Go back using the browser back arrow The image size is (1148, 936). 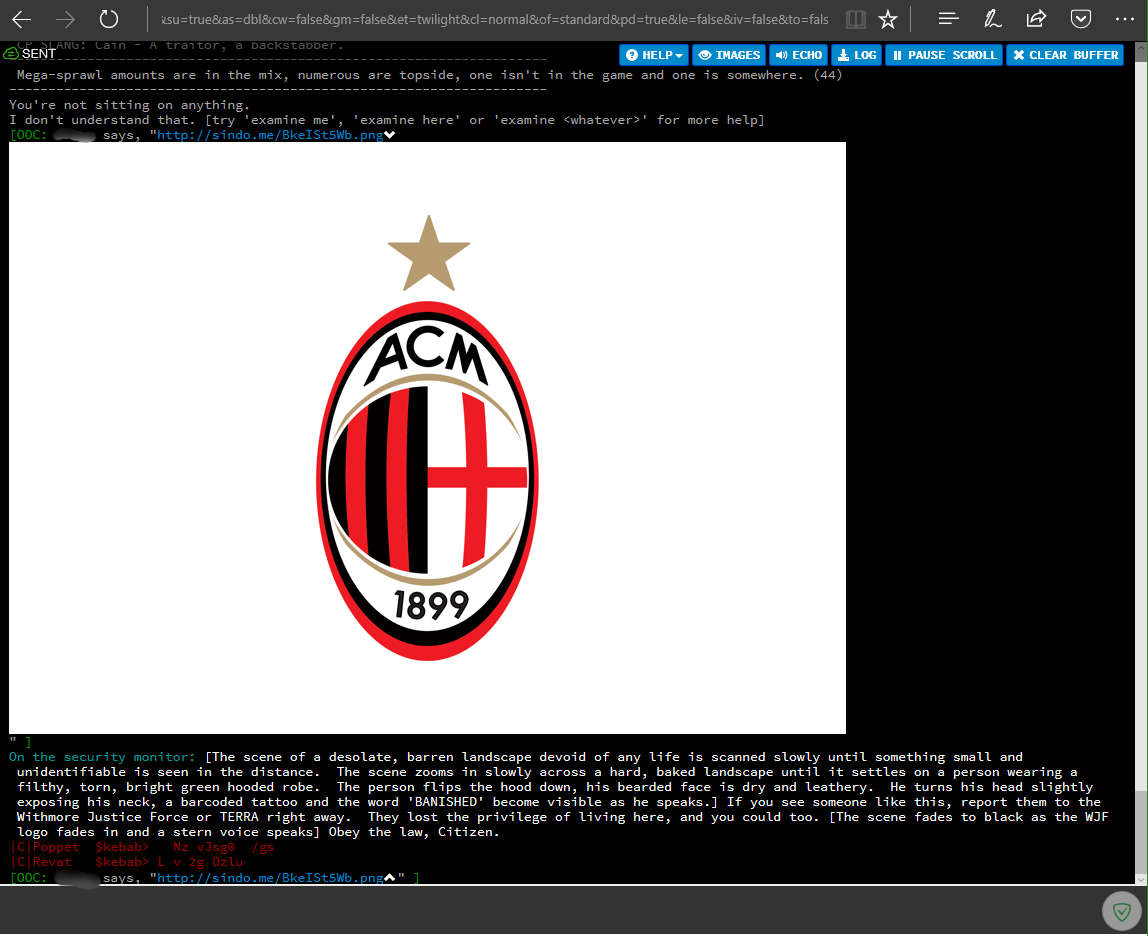pyautogui.click(x=22, y=20)
